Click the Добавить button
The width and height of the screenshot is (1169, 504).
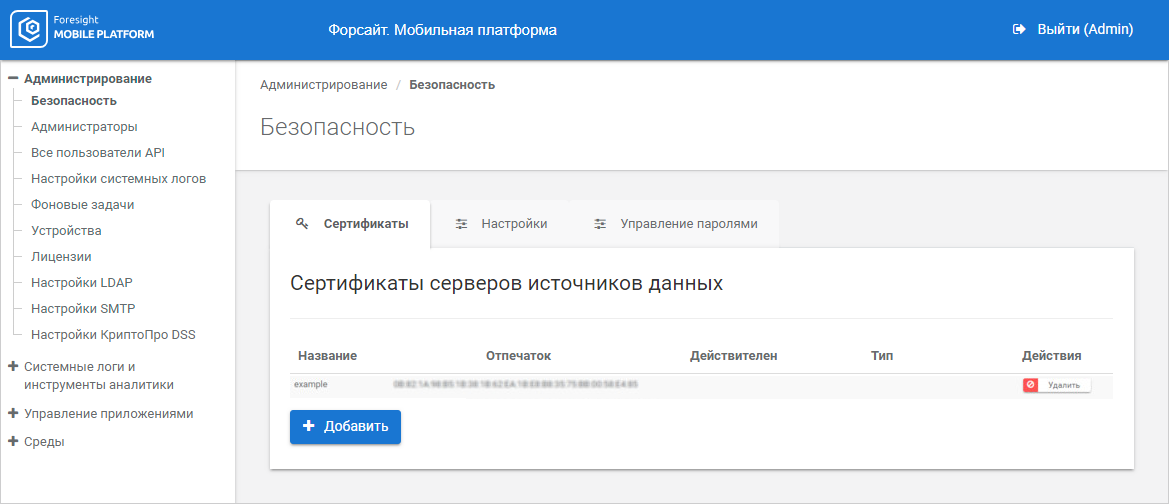pos(345,426)
